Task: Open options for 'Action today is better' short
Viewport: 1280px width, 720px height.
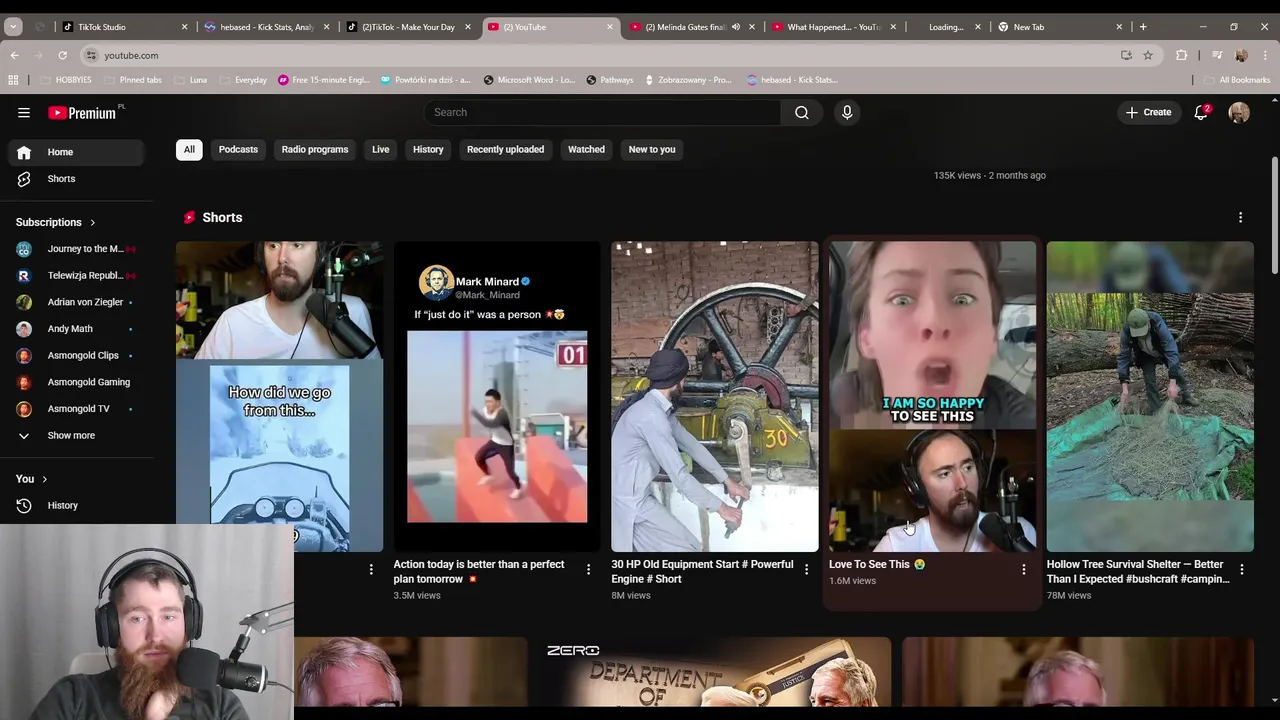Action: [x=588, y=569]
